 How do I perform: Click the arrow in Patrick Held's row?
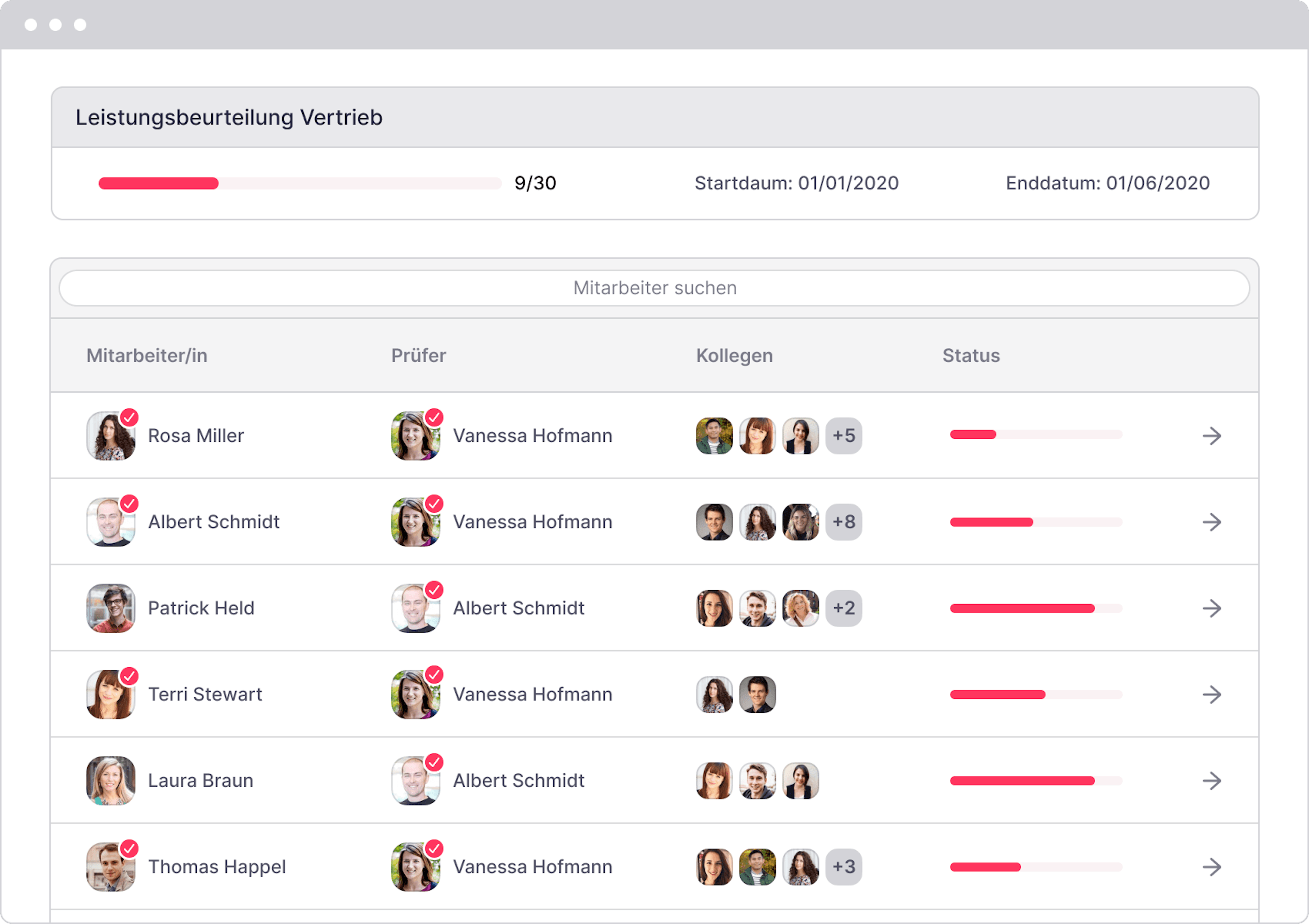point(1212,608)
